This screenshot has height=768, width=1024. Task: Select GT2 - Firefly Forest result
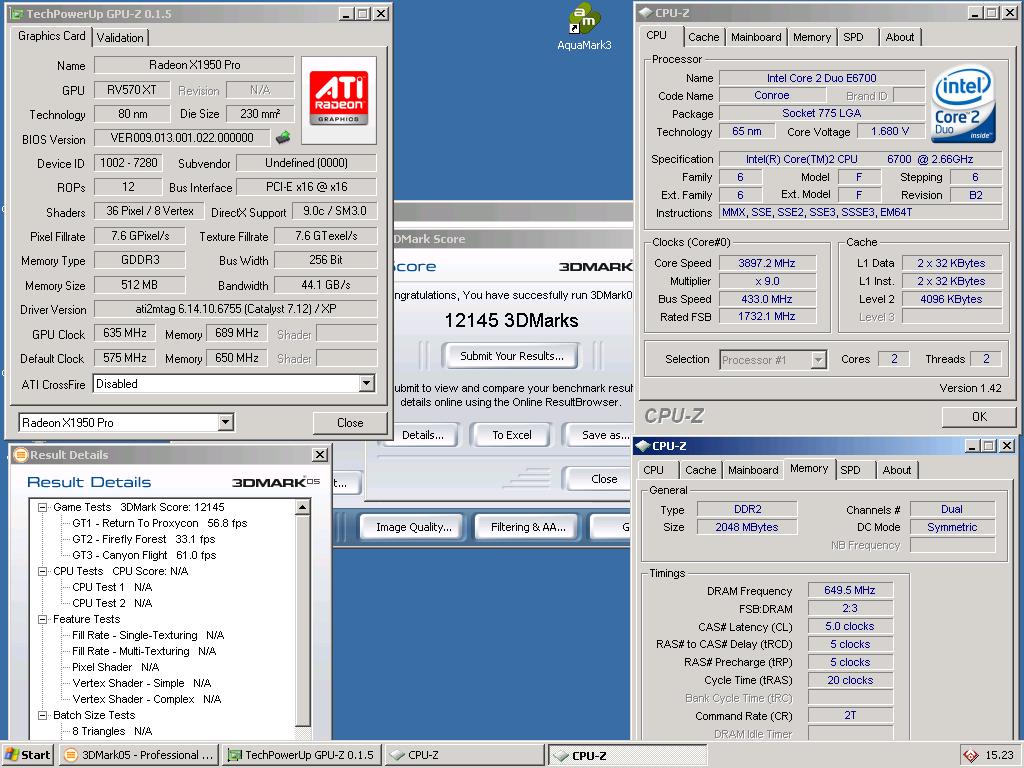pyautogui.click(x=144, y=539)
